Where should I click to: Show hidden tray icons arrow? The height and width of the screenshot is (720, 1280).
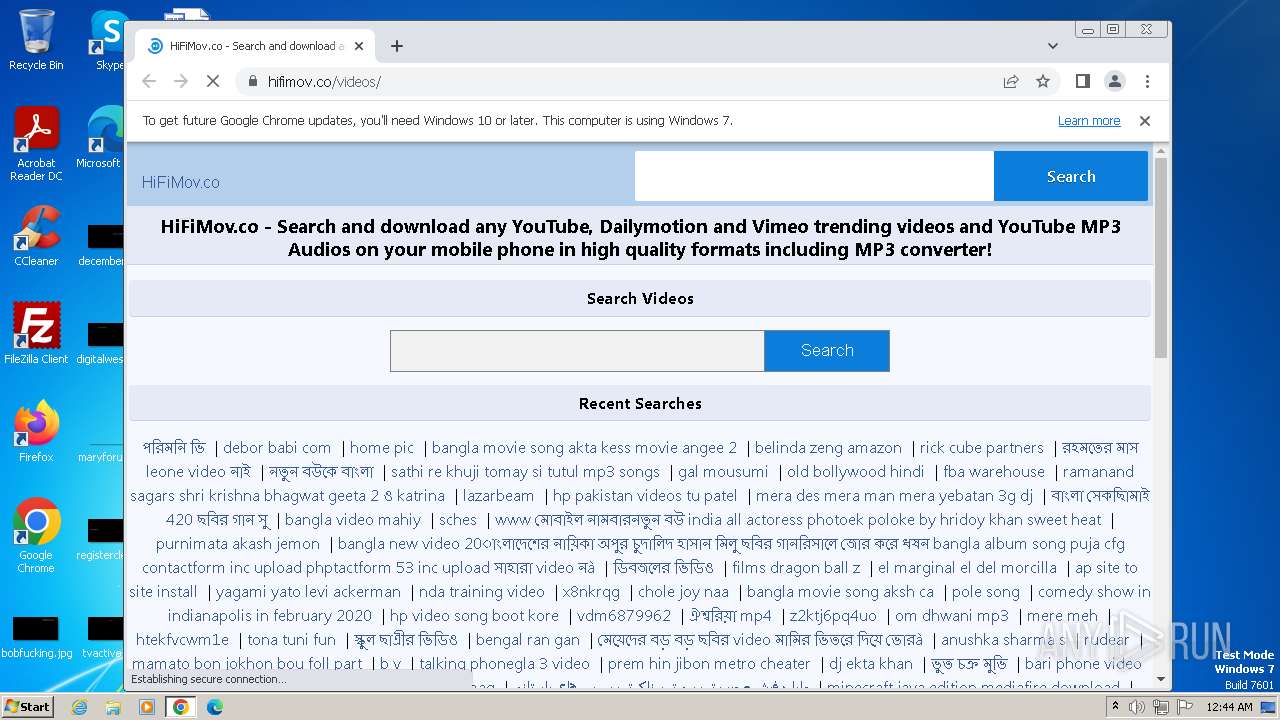(1115, 707)
